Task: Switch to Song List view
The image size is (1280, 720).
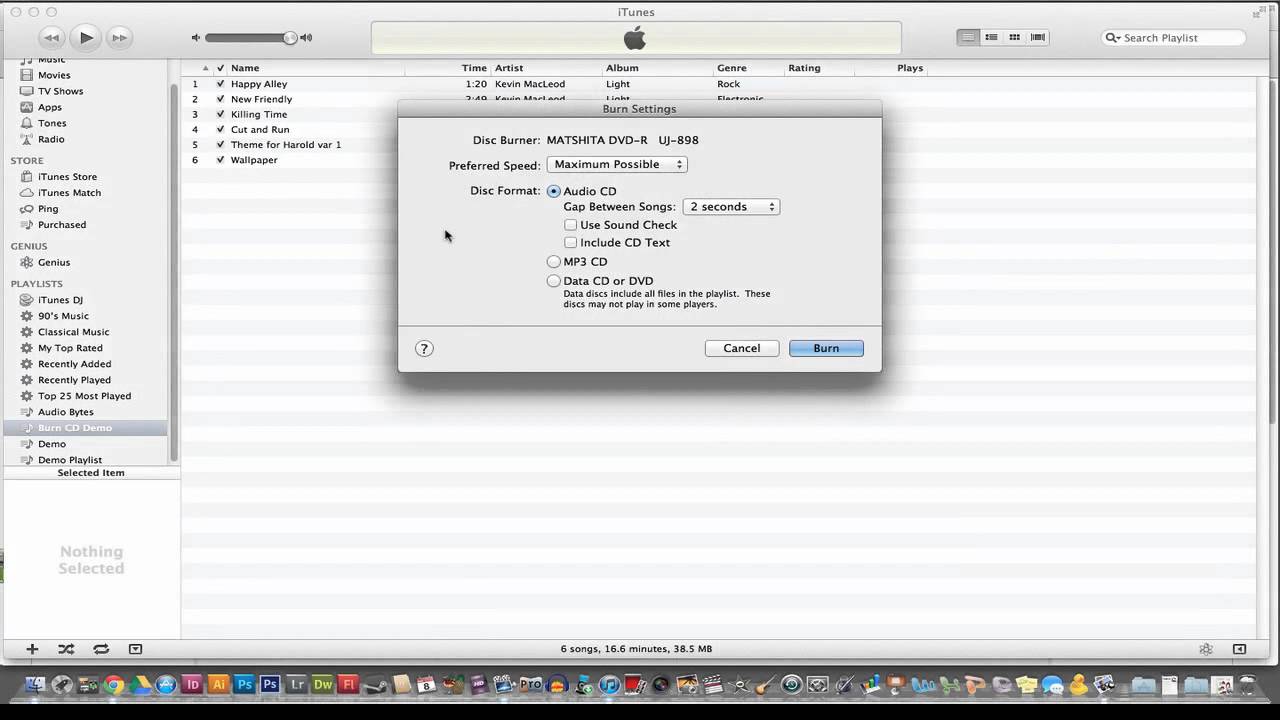Action: 967,38
